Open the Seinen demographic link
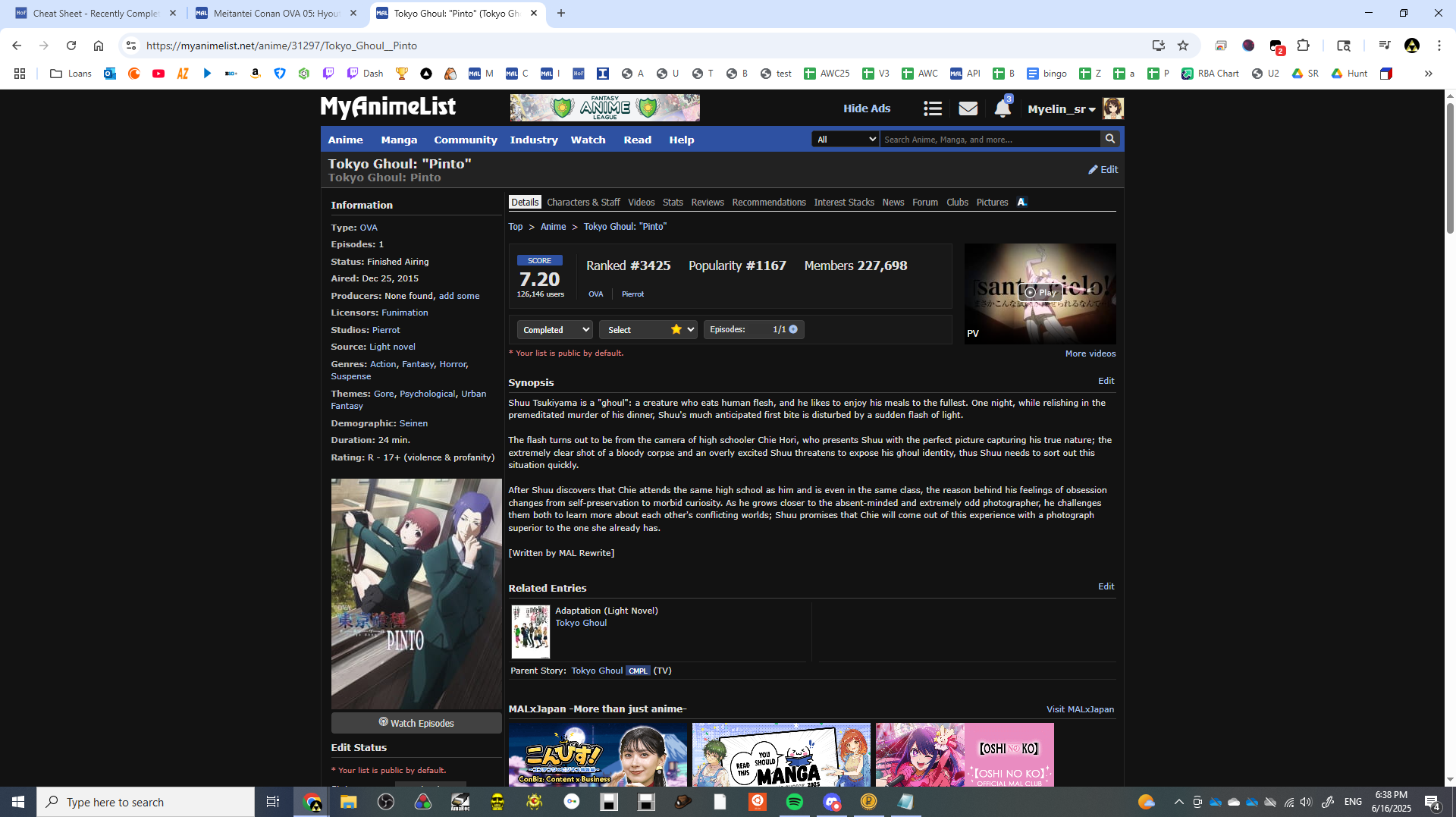Viewport: 1456px width, 817px height. click(413, 423)
